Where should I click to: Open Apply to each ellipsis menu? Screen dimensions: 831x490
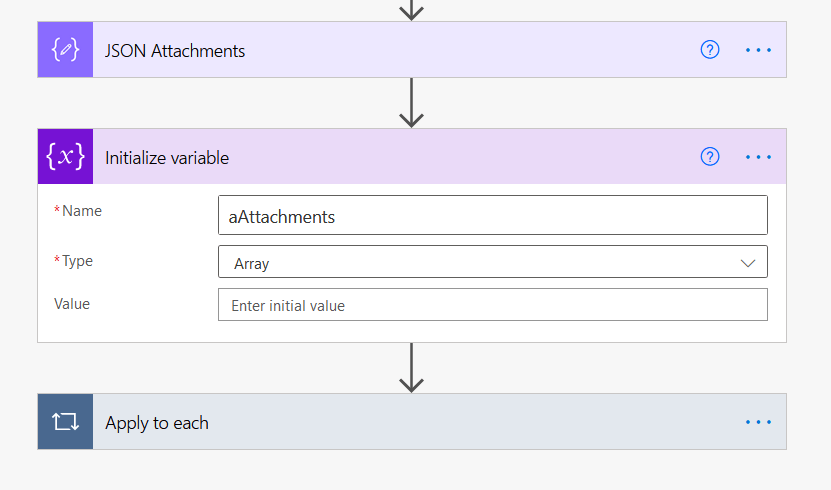759,422
